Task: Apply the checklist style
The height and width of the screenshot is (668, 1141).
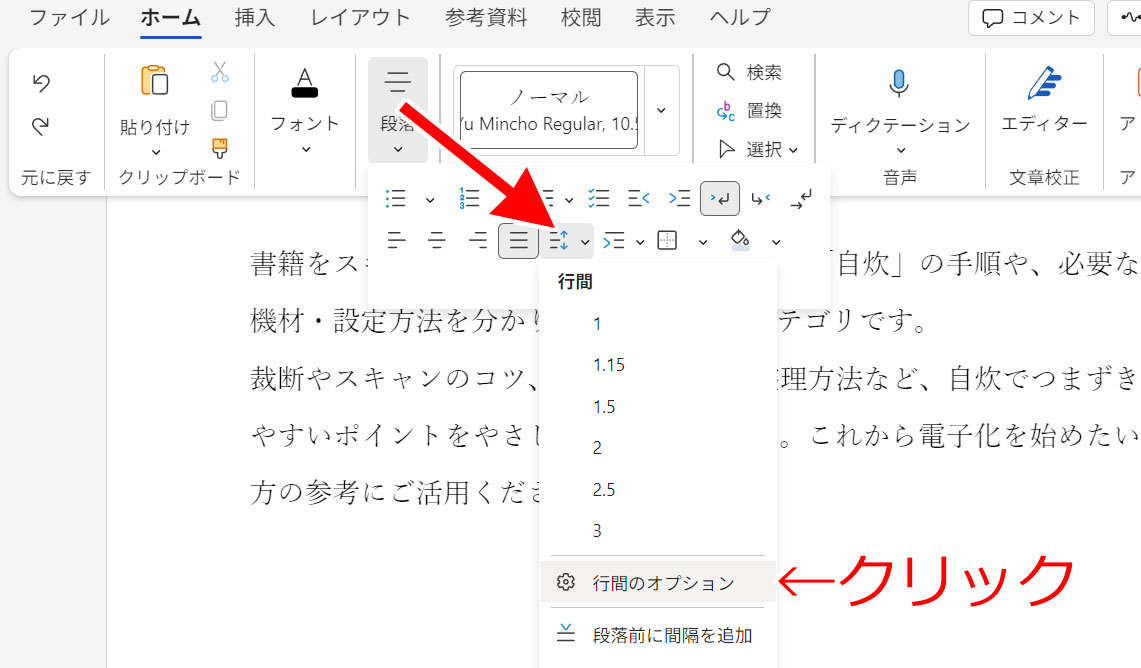Action: click(x=599, y=199)
